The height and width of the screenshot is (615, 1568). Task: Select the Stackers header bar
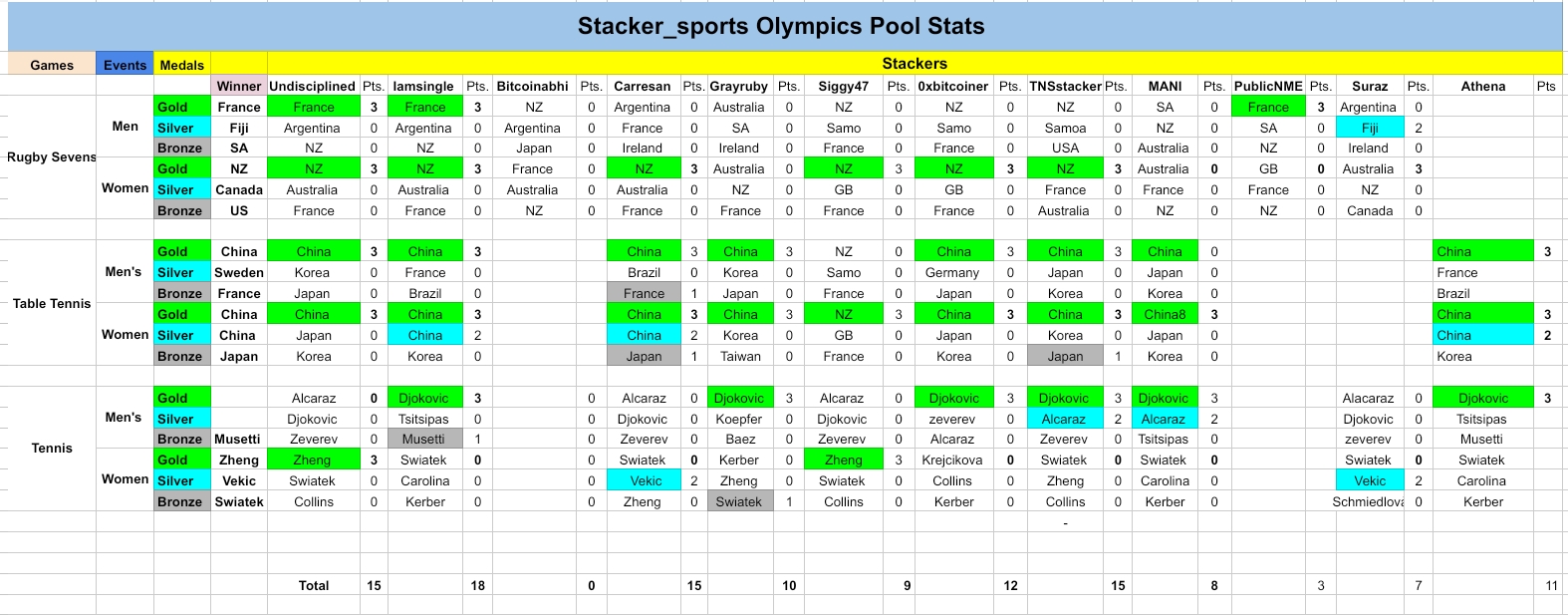pyautogui.click(x=914, y=64)
